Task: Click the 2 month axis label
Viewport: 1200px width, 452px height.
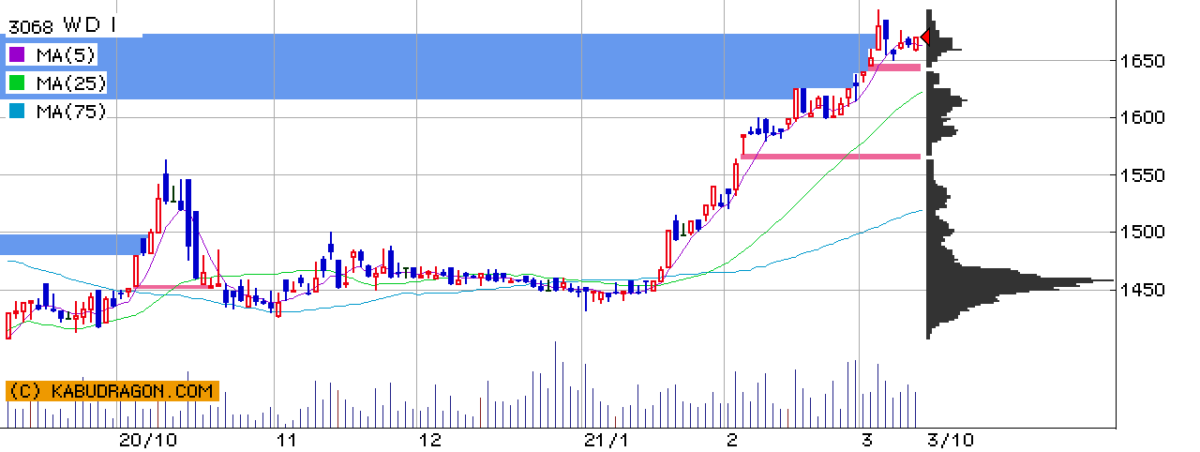Action: (x=731, y=440)
